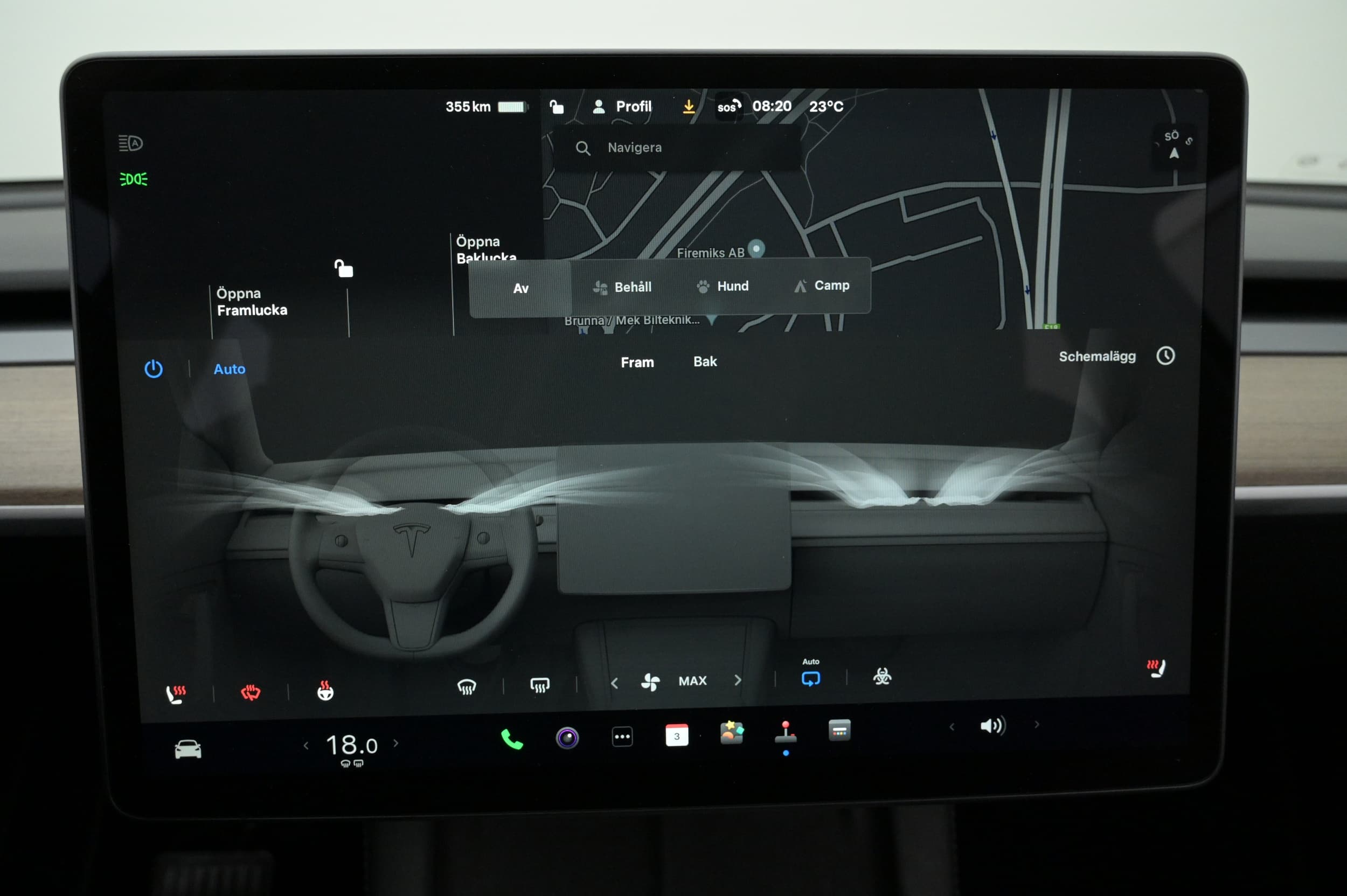Open the app next to arcade
This screenshot has width=1347, height=896.
point(839,730)
